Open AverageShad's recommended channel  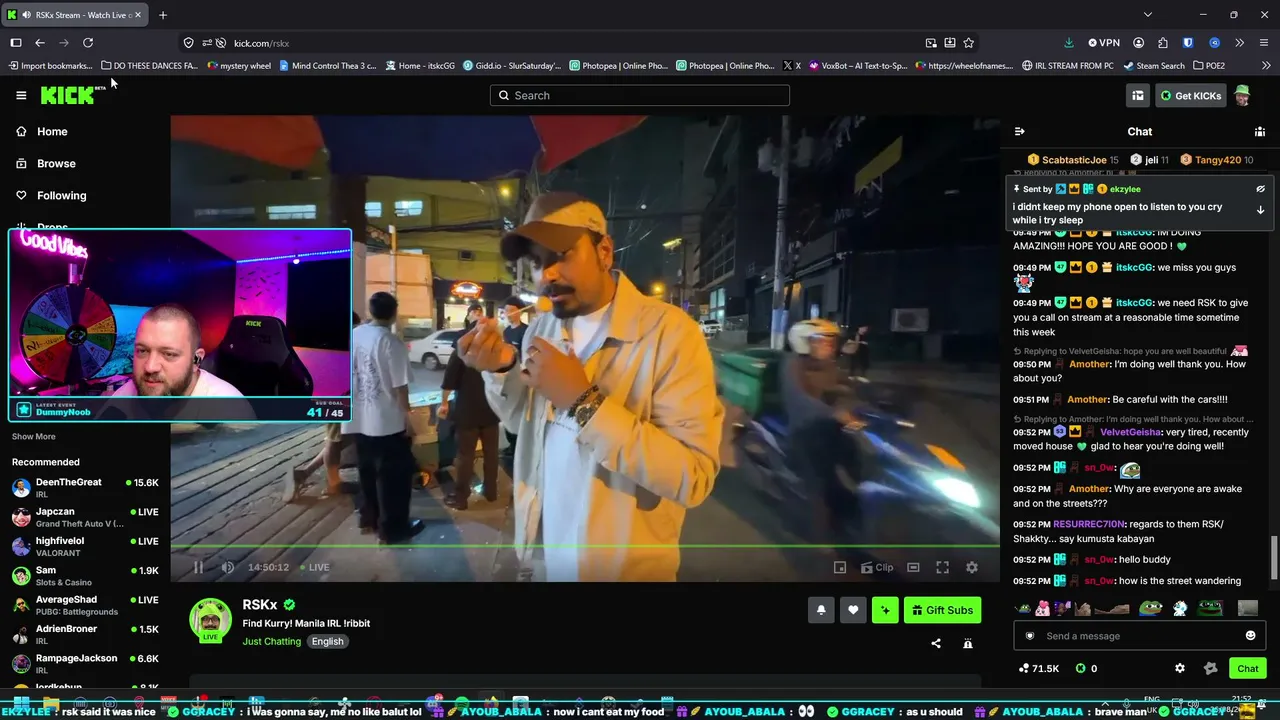click(x=85, y=605)
